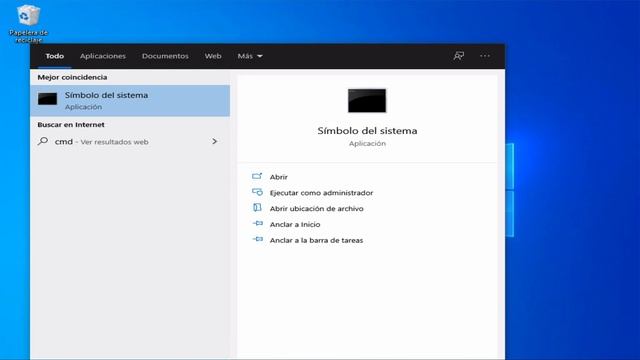Click the Mejor coincidencia heading
Viewport: 640px width, 360px height.
coord(72,77)
